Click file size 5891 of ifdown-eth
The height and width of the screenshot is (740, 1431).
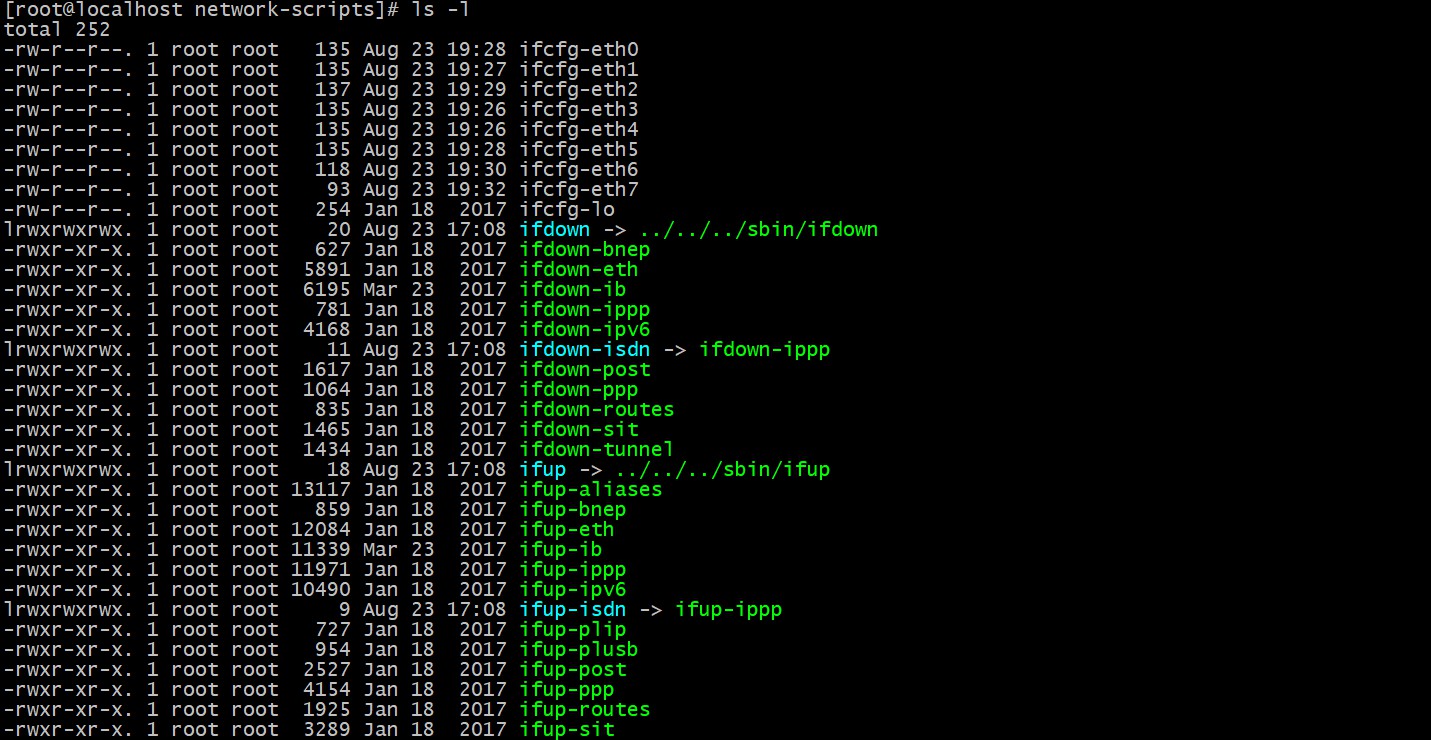(x=327, y=270)
